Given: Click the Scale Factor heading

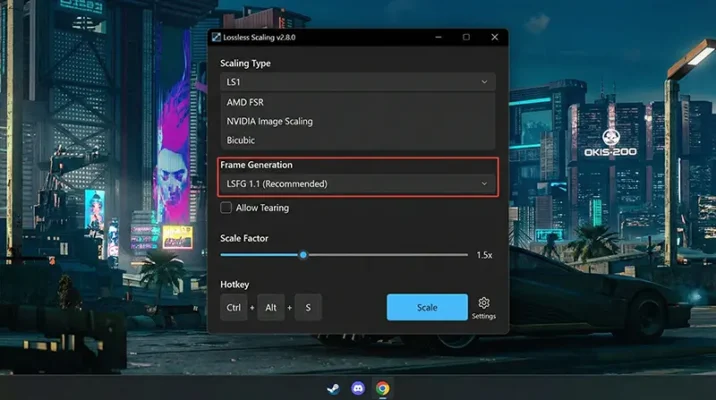Looking at the screenshot, I should [244, 238].
